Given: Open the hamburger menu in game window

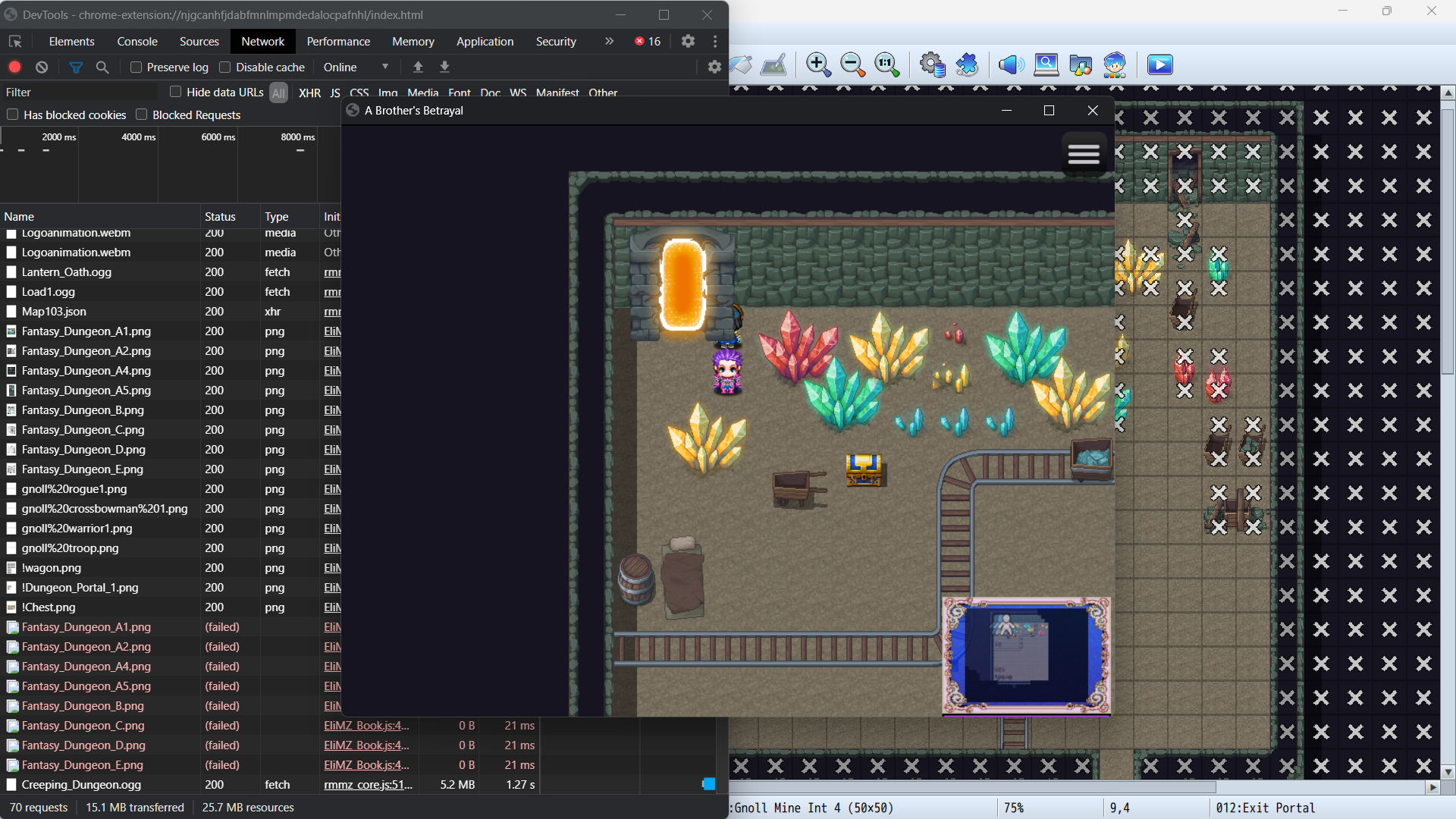Looking at the screenshot, I should (1084, 154).
